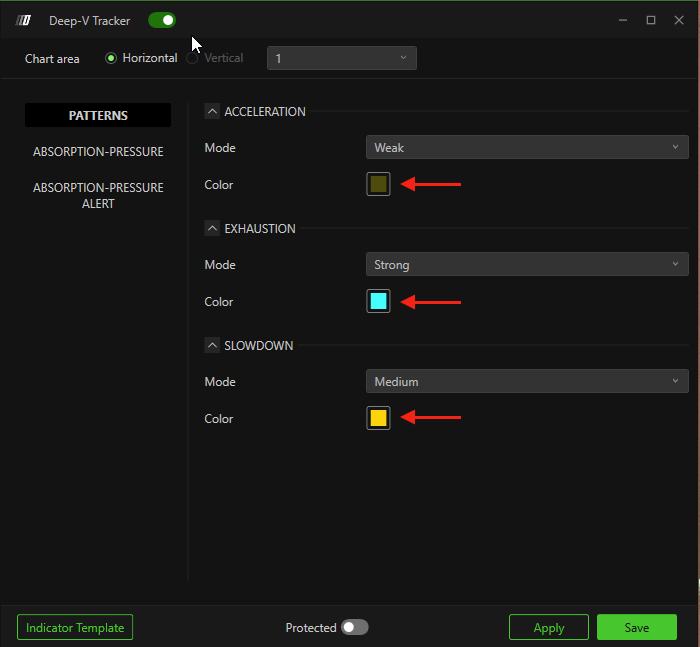This screenshot has height=647, width=700.
Task: Open the chart area number dropdown
Action: (341, 58)
